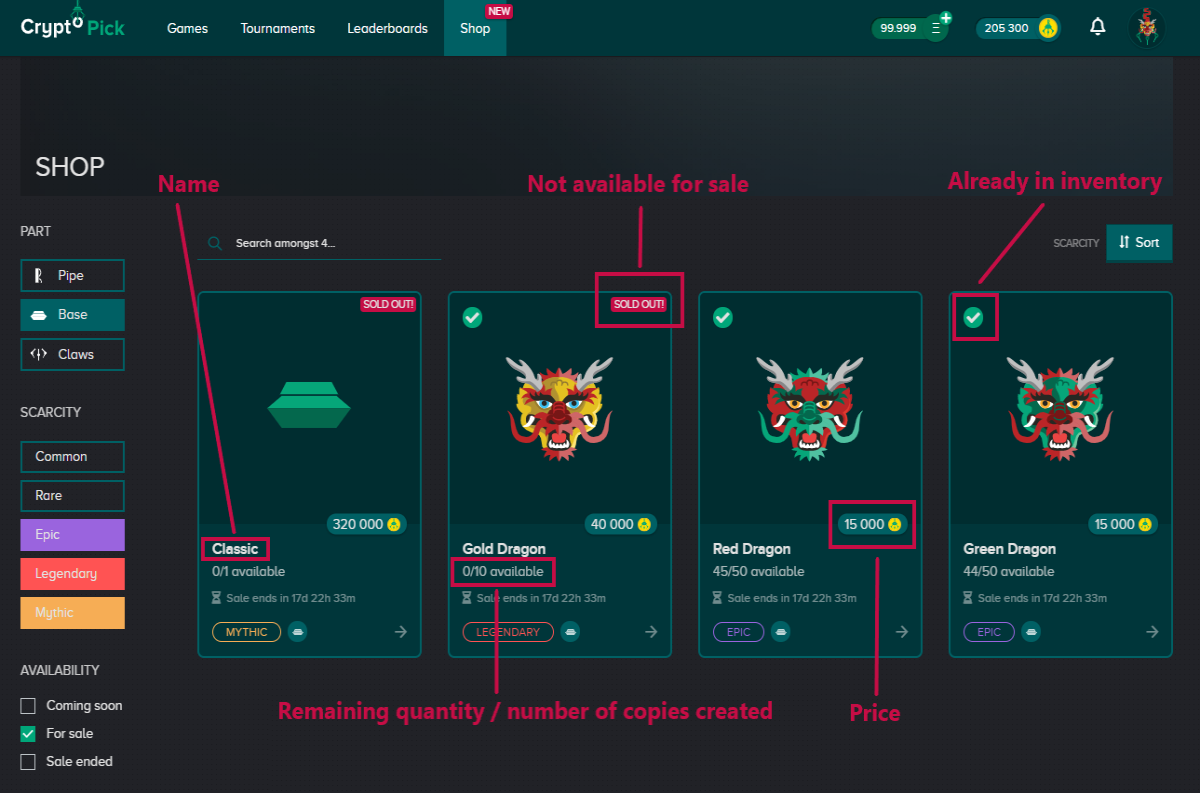Screen dimensions: 1200x793
Task: Open the Classic base thumbnail
Action: click(x=309, y=404)
